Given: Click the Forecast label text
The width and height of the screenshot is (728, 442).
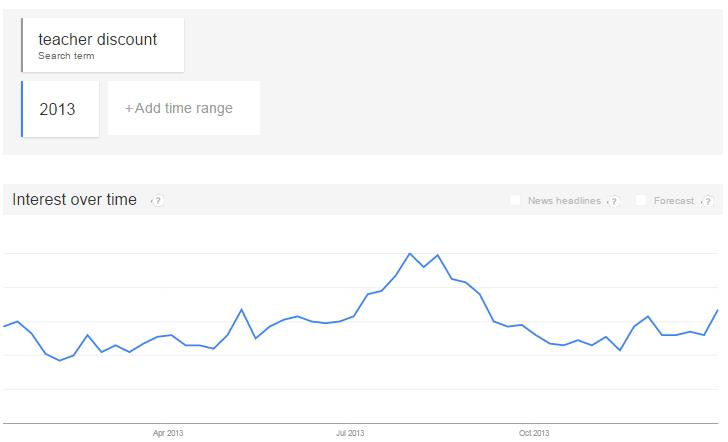Looking at the screenshot, I should coord(674,201).
